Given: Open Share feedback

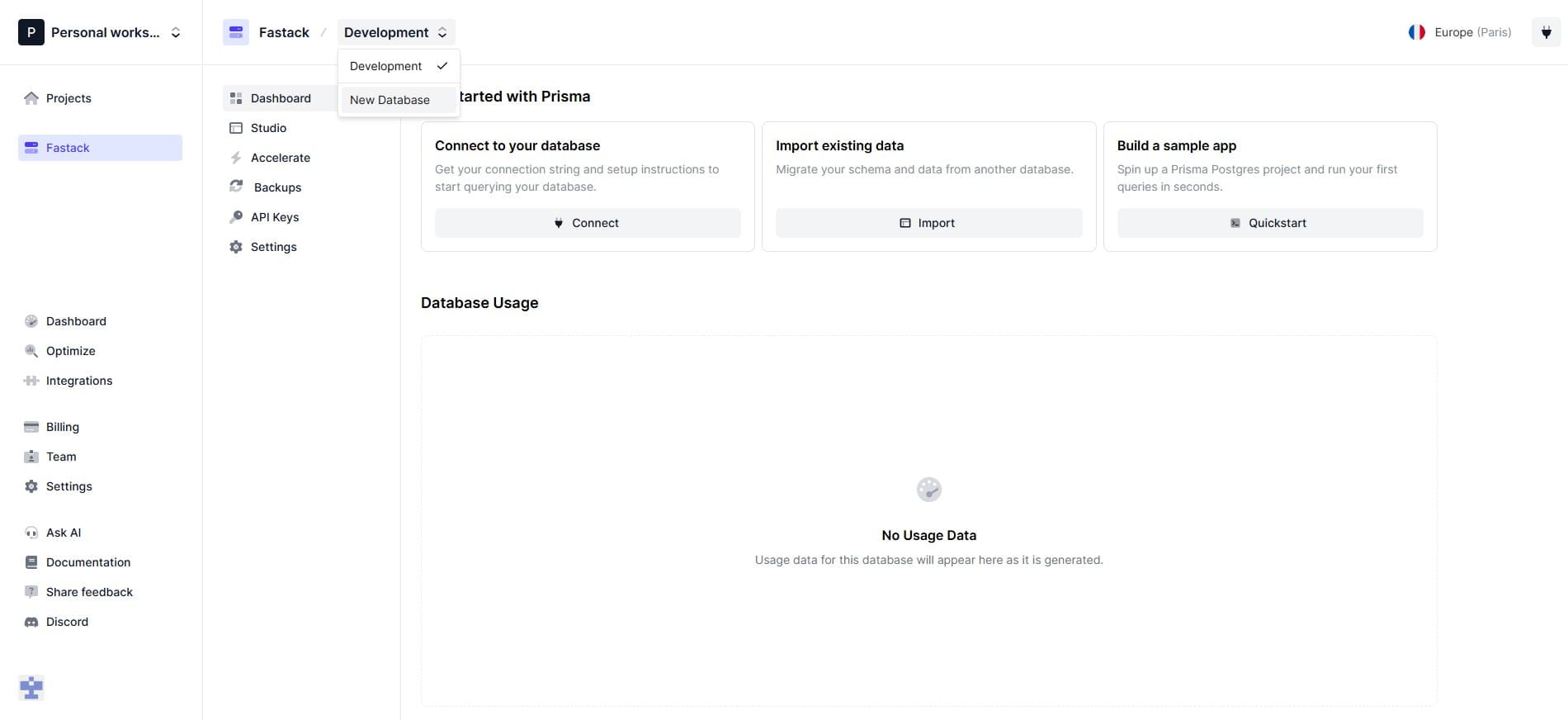Looking at the screenshot, I should [89, 592].
